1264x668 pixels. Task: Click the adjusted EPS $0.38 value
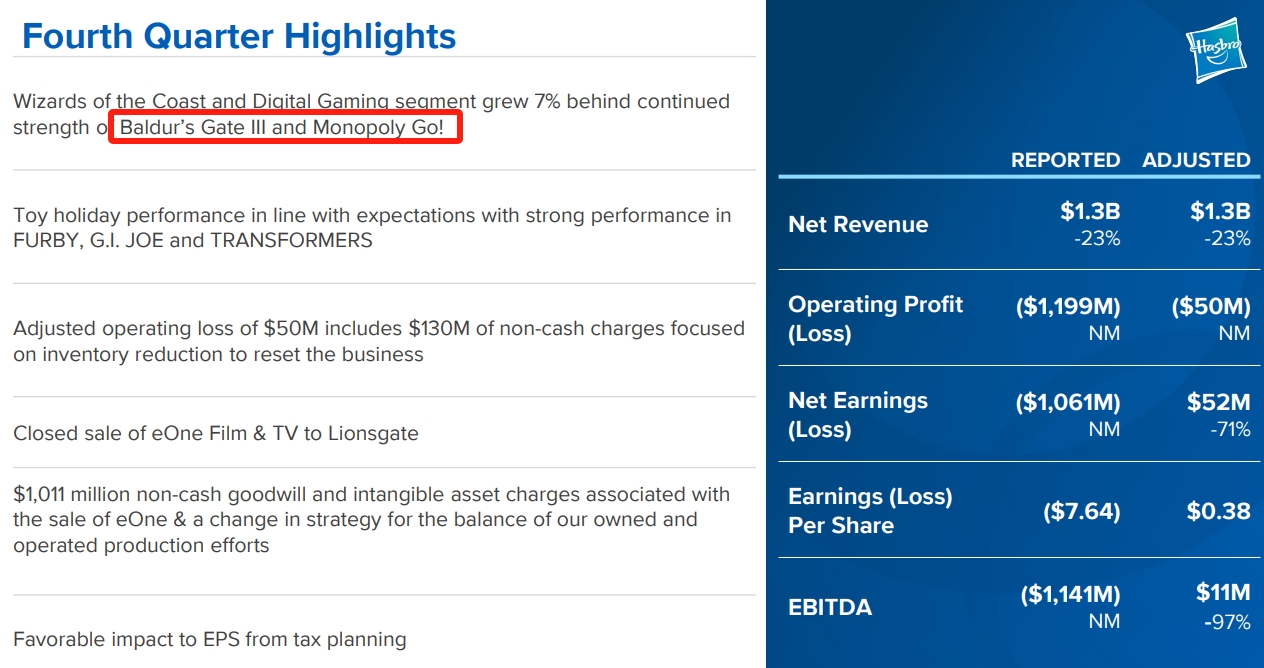pos(1219,512)
